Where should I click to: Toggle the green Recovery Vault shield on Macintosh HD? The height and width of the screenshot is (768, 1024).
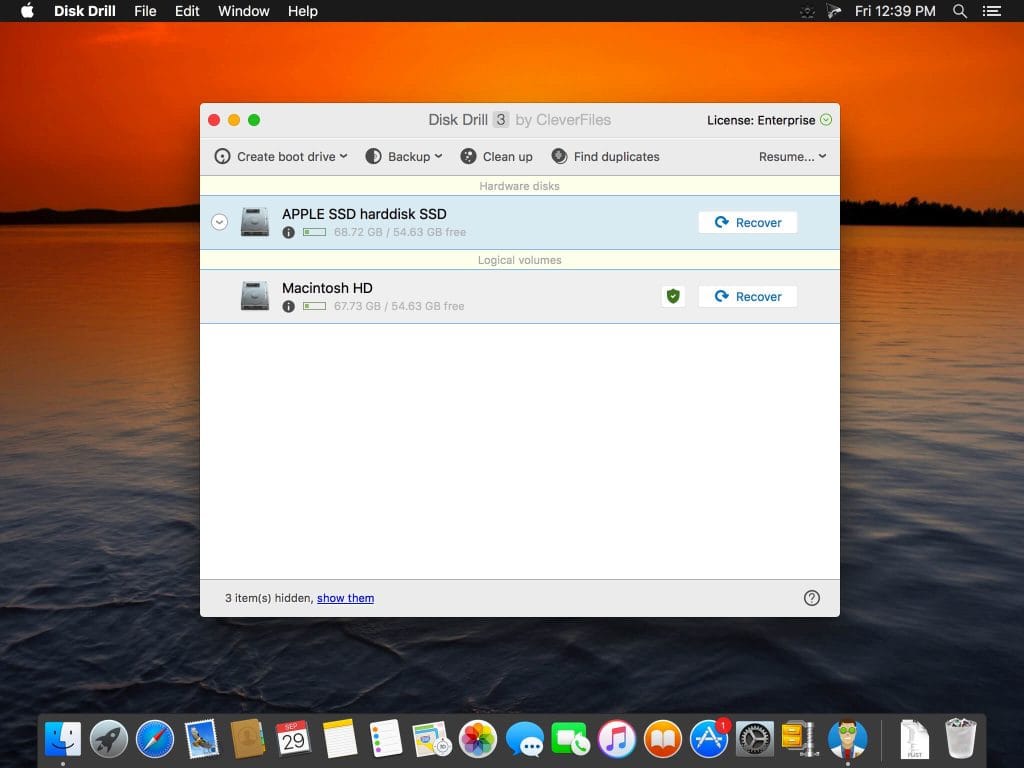click(671, 296)
